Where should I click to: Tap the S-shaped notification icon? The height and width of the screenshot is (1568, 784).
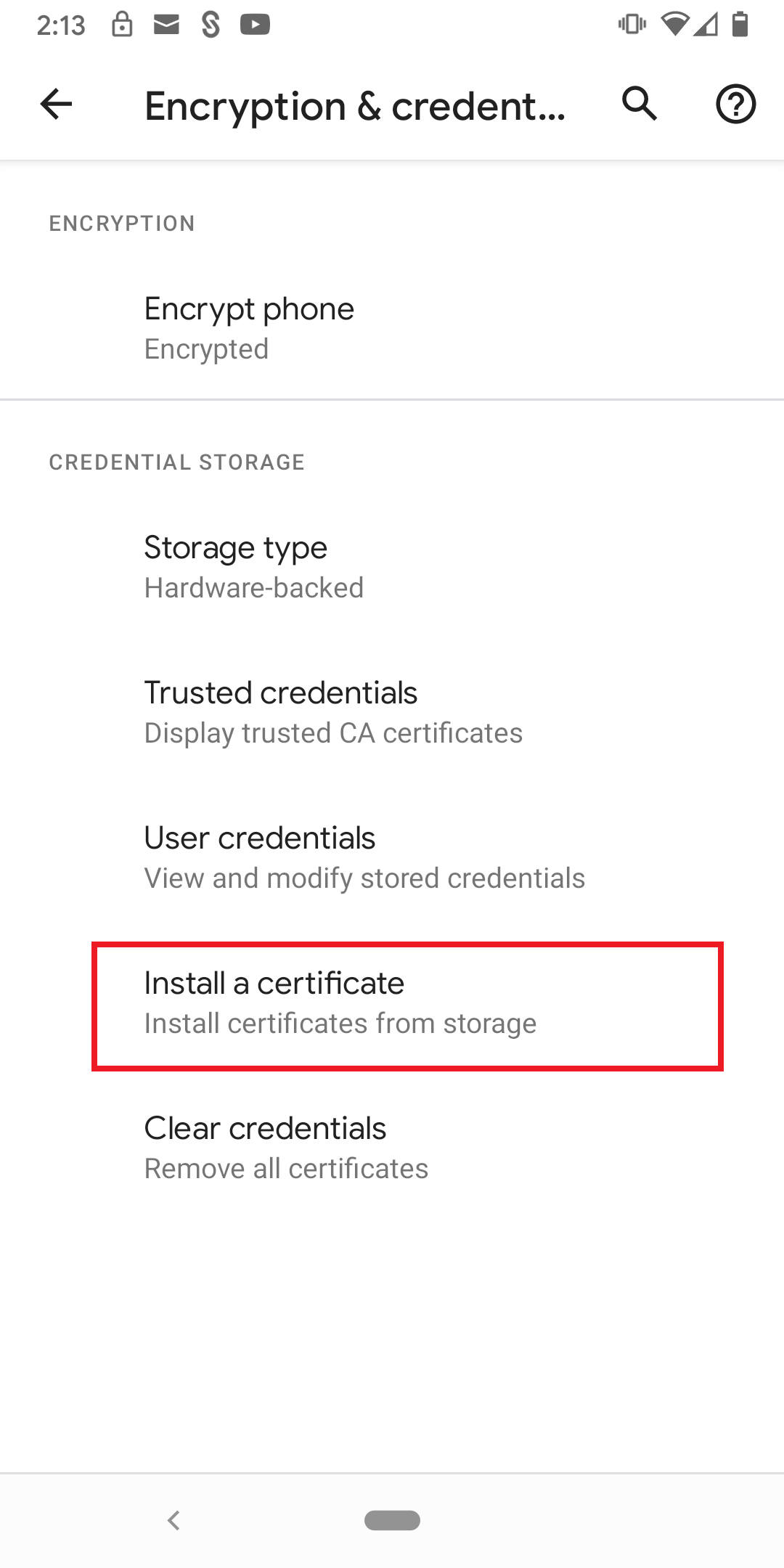pos(211,25)
